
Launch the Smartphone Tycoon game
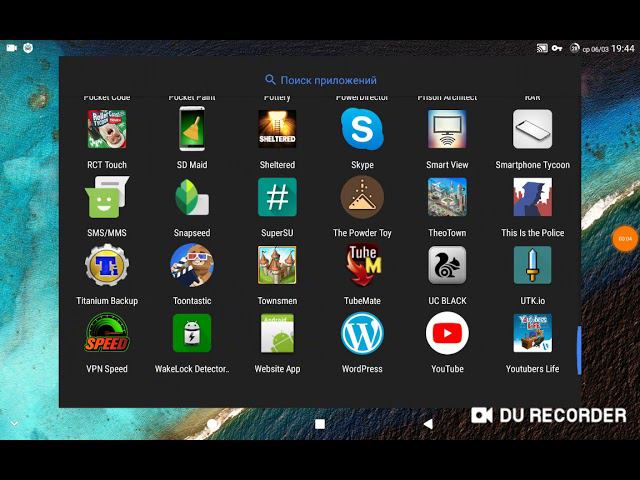[532, 129]
